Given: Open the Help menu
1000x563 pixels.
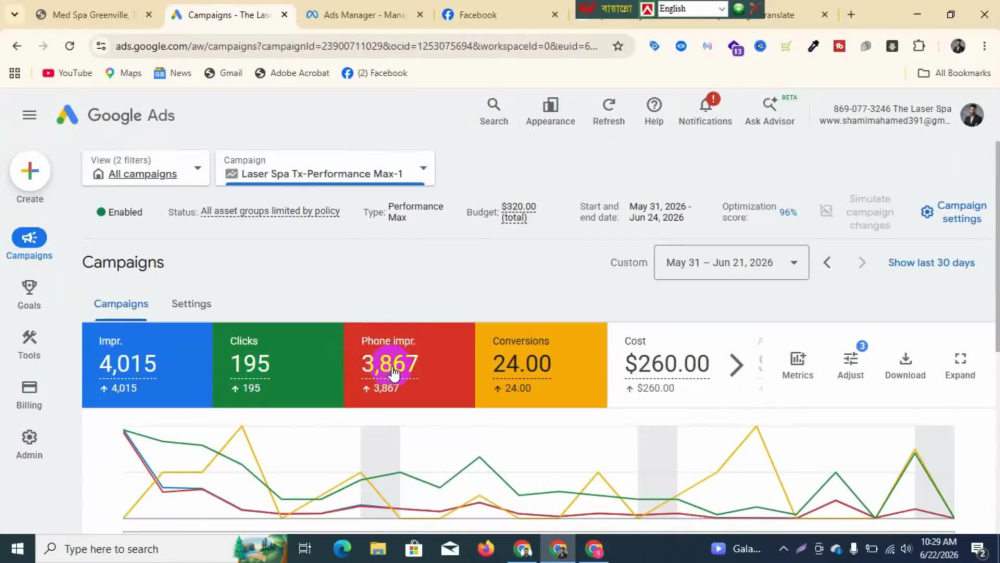Looking at the screenshot, I should pyautogui.click(x=654, y=112).
